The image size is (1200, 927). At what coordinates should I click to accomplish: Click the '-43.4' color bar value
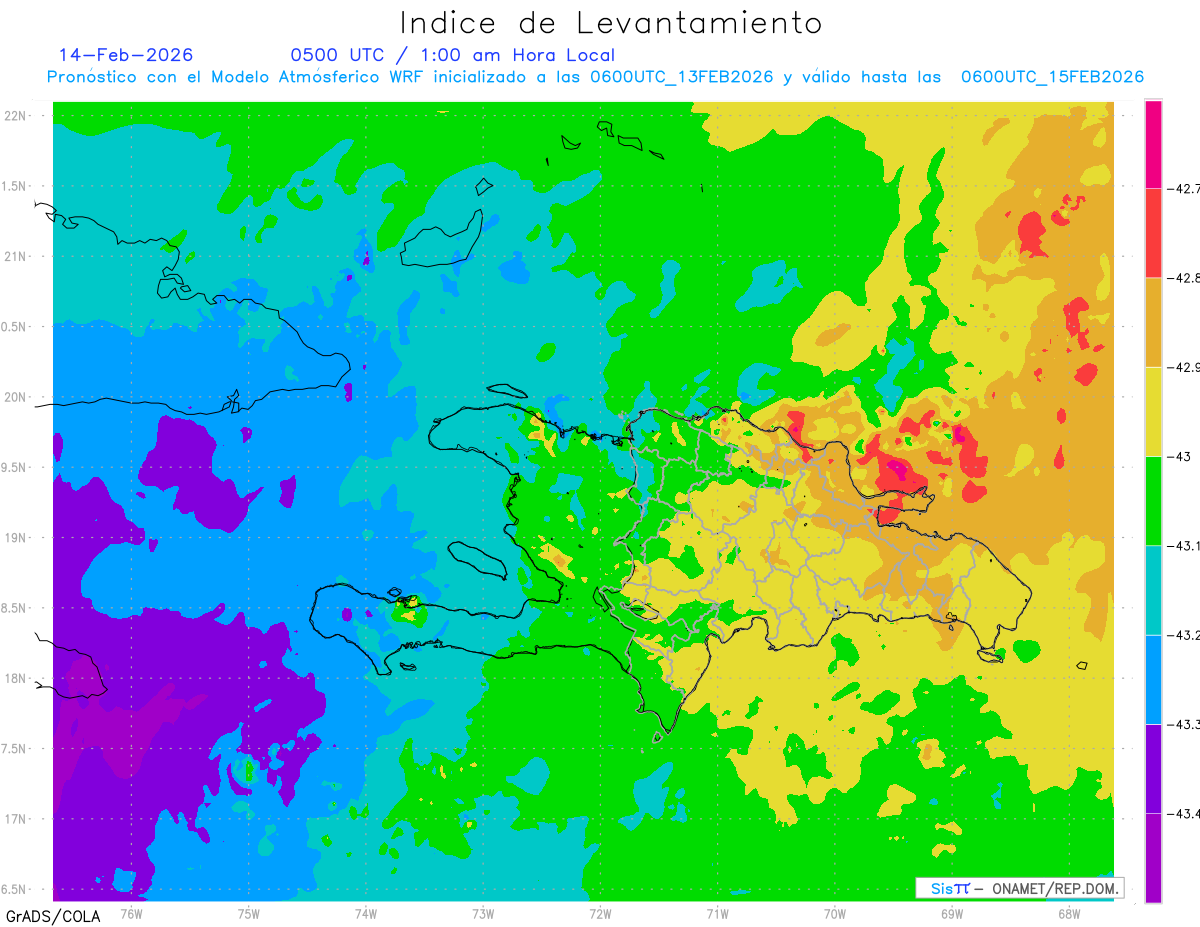click(1184, 813)
